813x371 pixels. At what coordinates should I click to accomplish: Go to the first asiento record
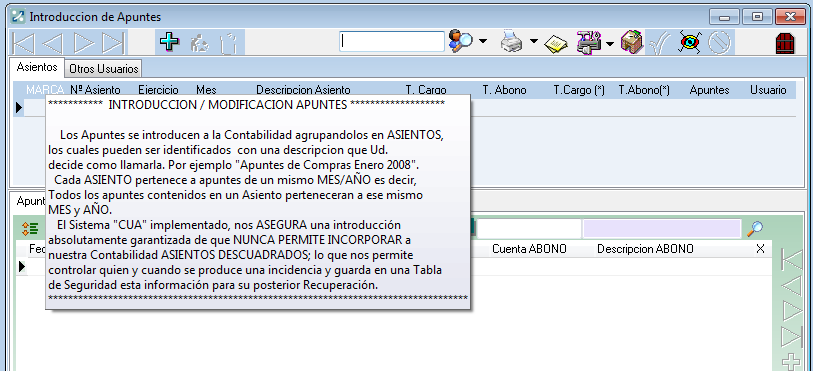coord(23,42)
